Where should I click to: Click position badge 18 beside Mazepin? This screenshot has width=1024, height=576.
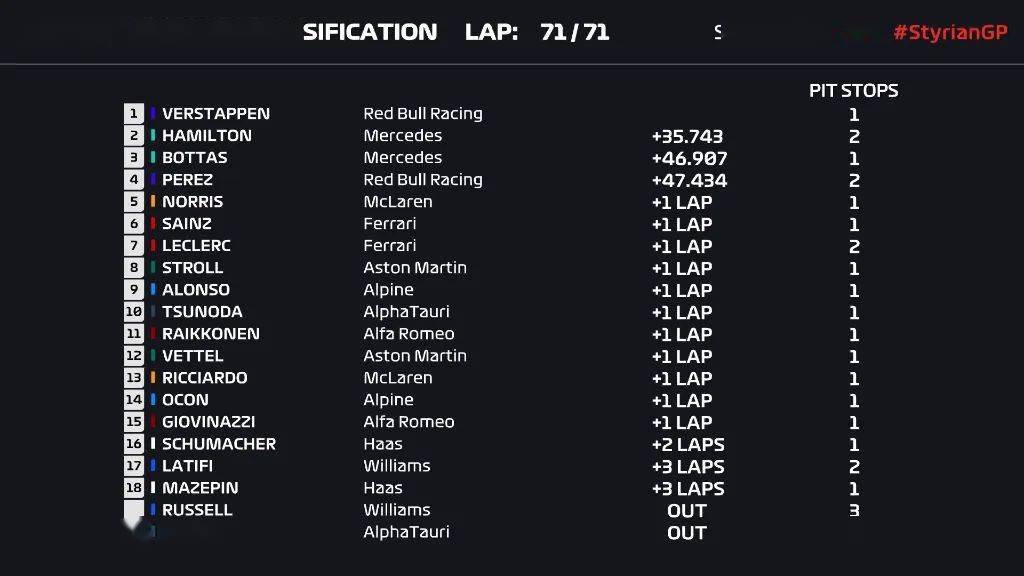pos(134,488)
